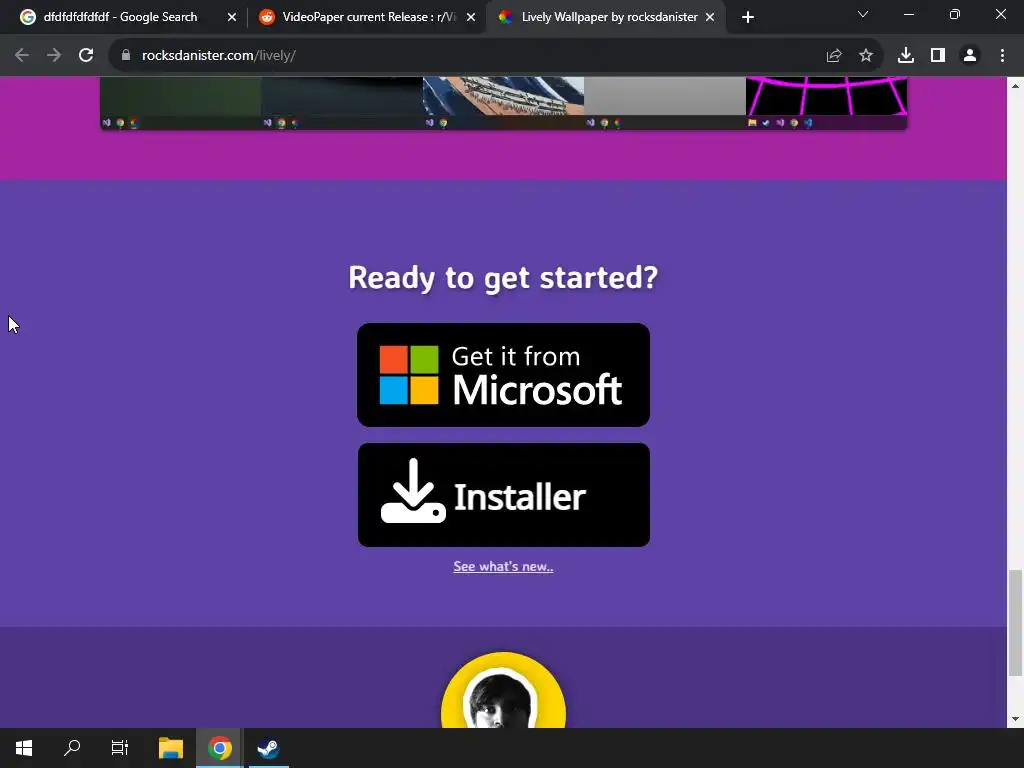Select the Lively Wallpaper by rocksdanister tab
The image size is (1024, 768).
[609, 17]
